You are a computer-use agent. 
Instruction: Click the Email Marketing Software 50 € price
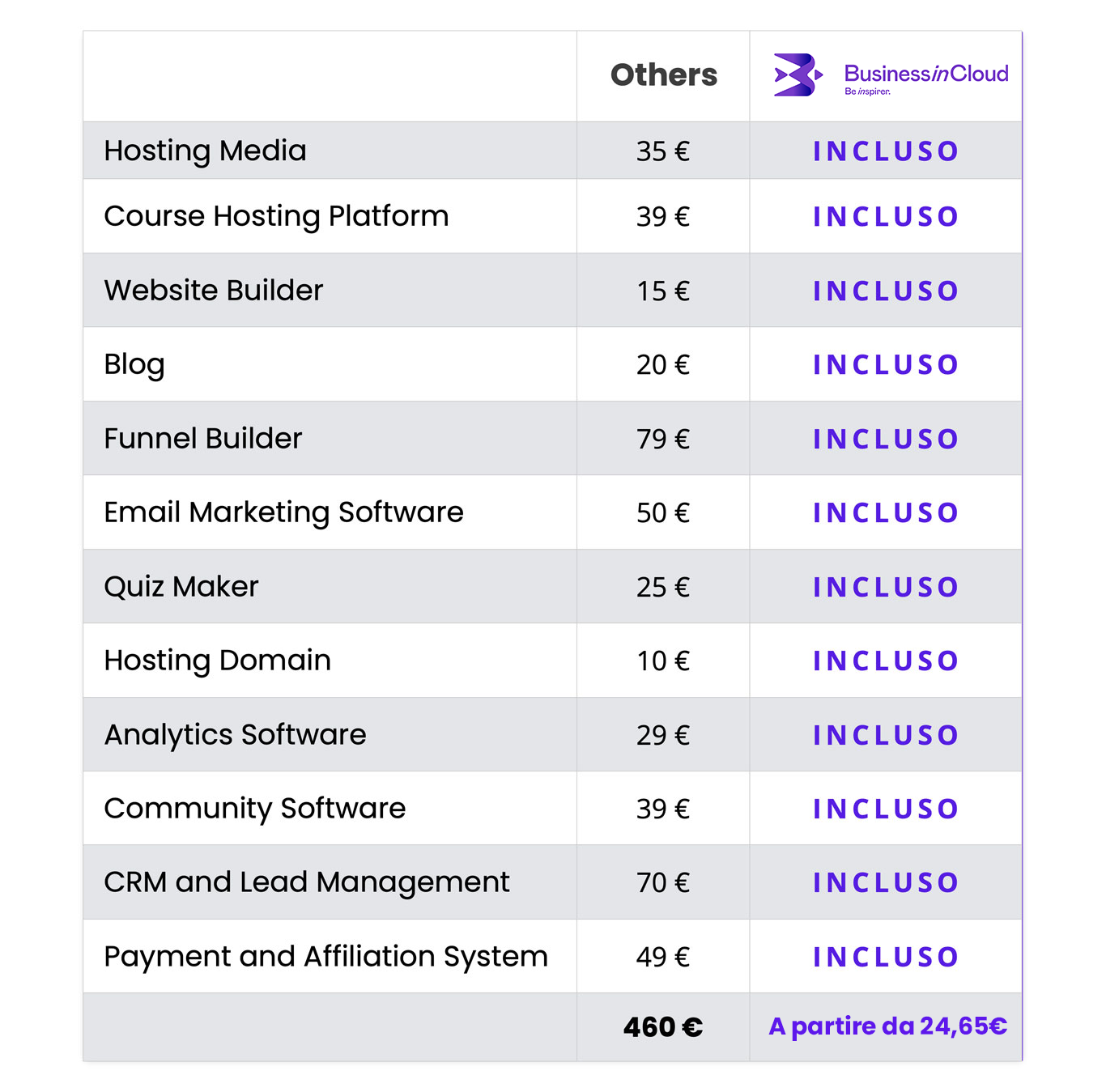tap(663, 512)
